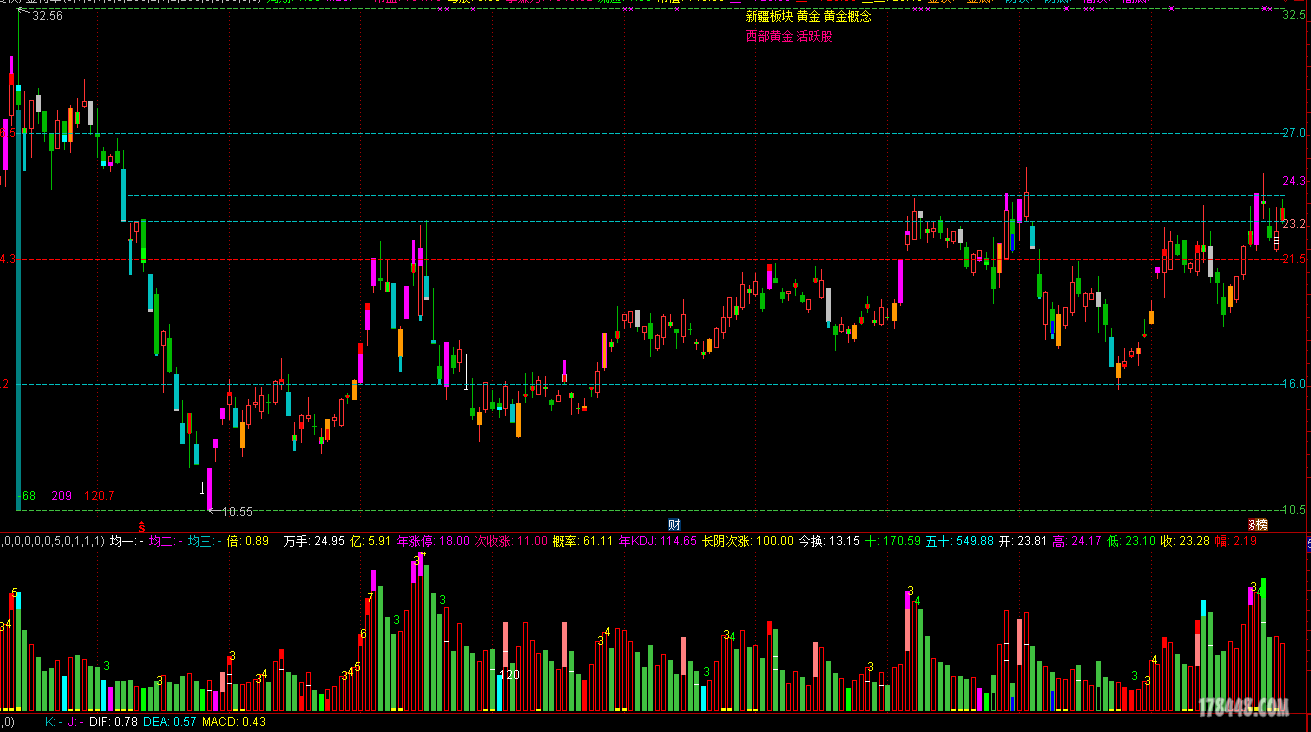Click the 榜 ranking marker icon
The width and height of the screenshot is (1311, 732).
coord(1261,525)
